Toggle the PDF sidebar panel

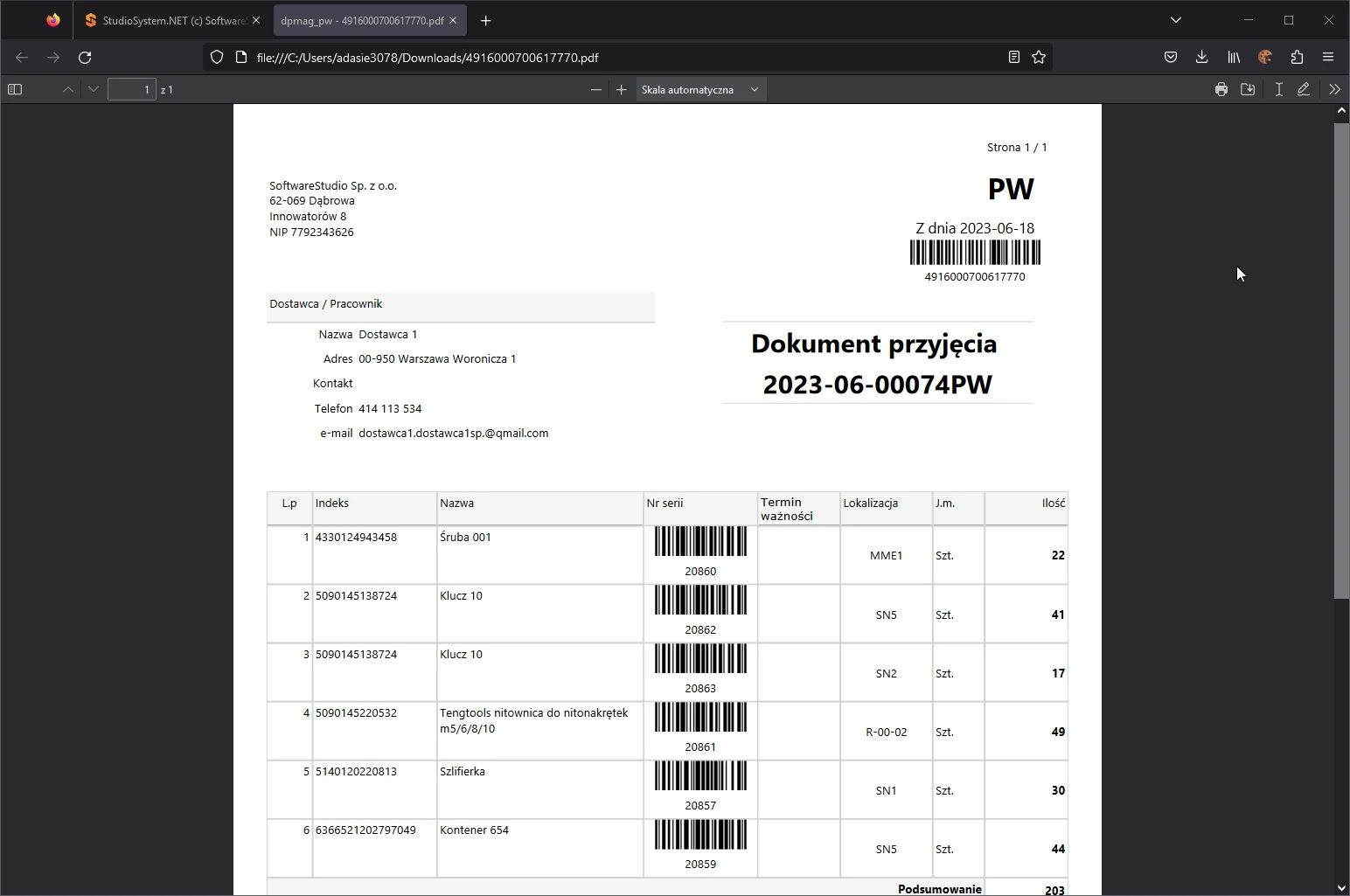coord(15,89)
